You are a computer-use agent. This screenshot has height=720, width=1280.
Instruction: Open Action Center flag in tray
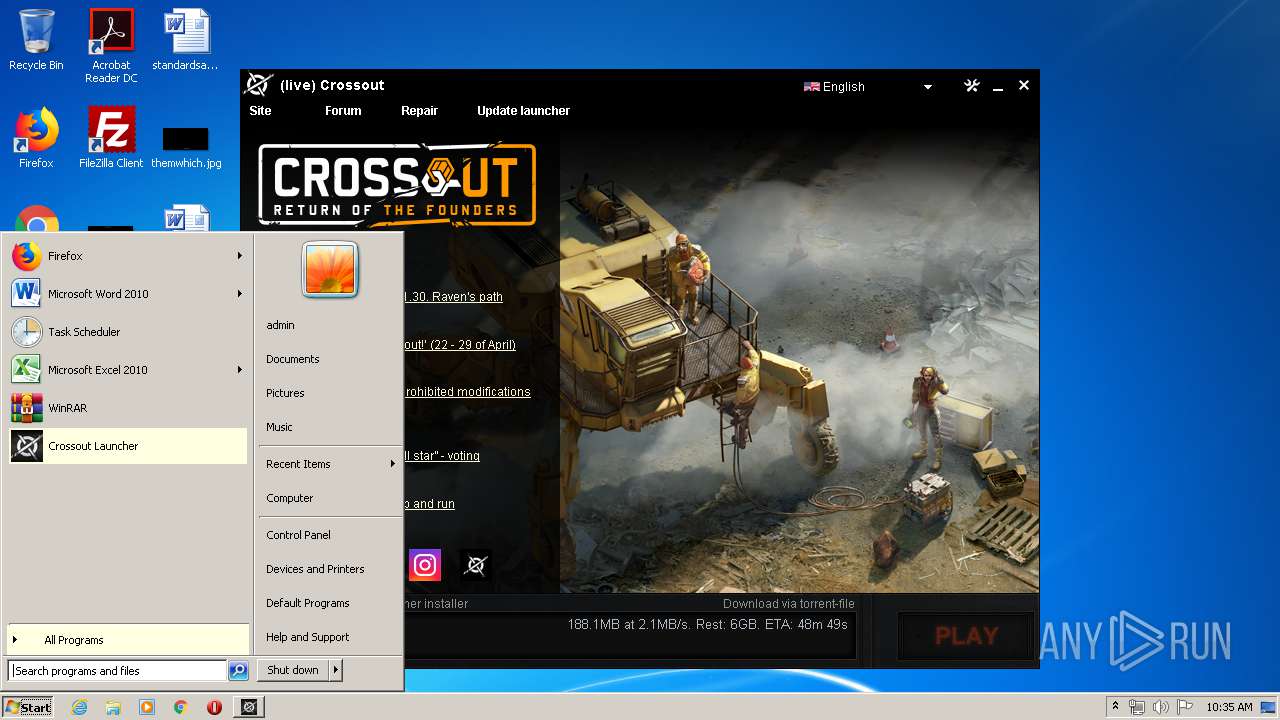coord(1184,707)
